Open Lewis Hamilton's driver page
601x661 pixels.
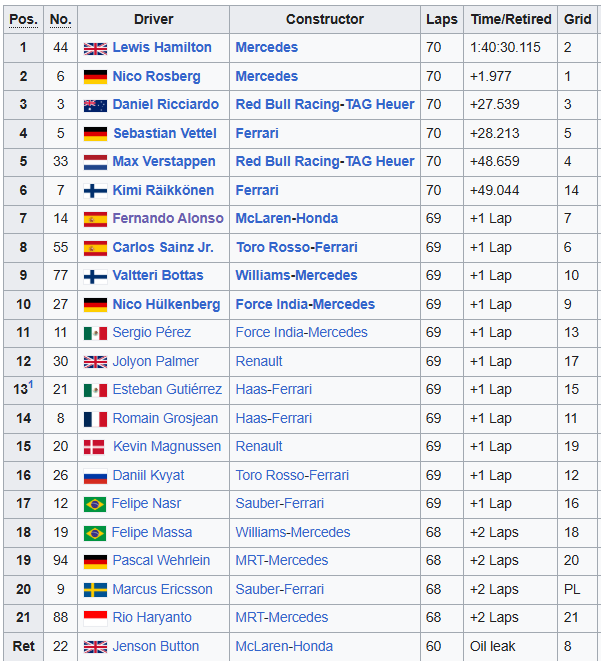coord(162,47)
